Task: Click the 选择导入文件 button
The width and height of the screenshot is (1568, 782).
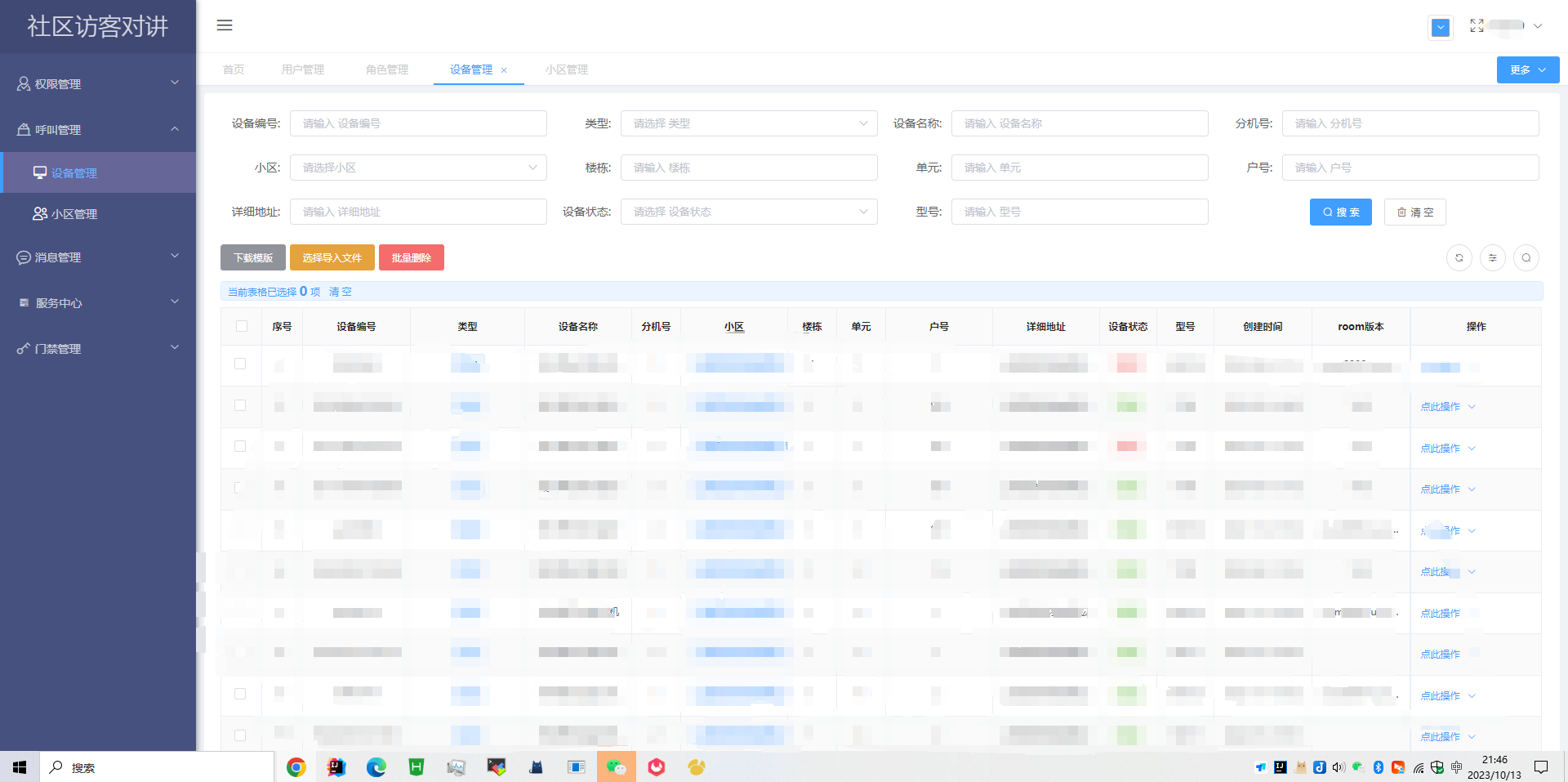Action: coord(332,257)
